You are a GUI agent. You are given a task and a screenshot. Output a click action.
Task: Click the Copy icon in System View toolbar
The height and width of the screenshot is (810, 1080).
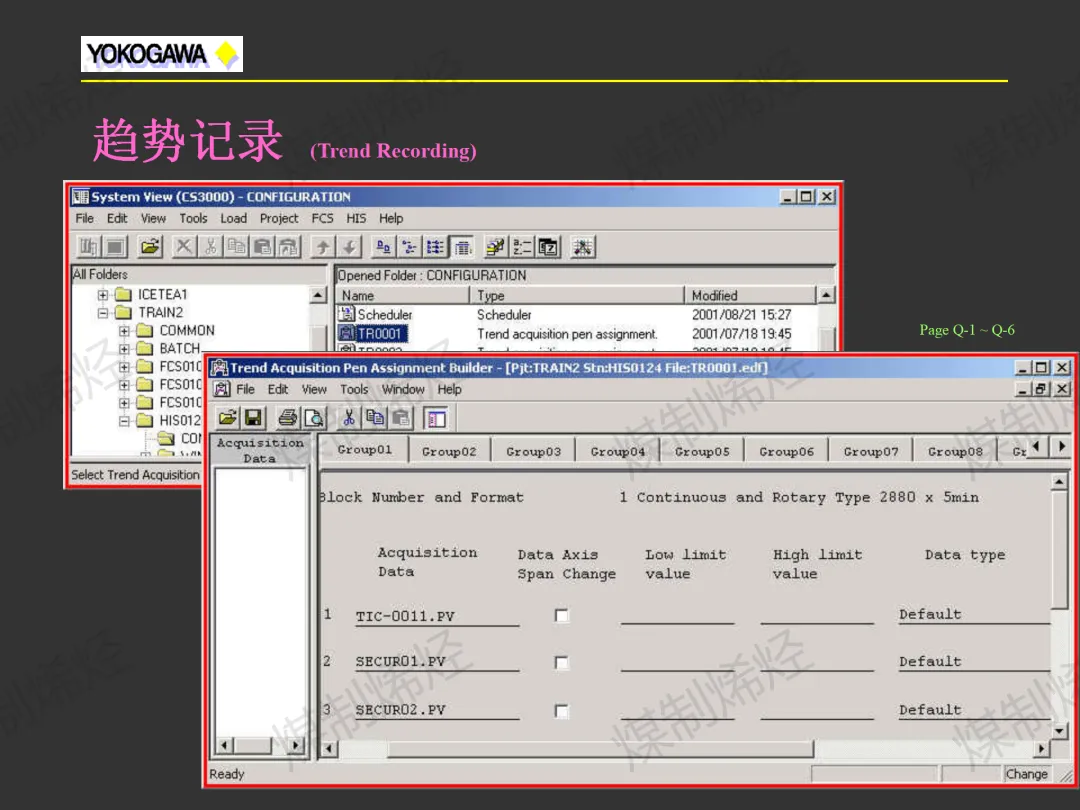(236, 247)
